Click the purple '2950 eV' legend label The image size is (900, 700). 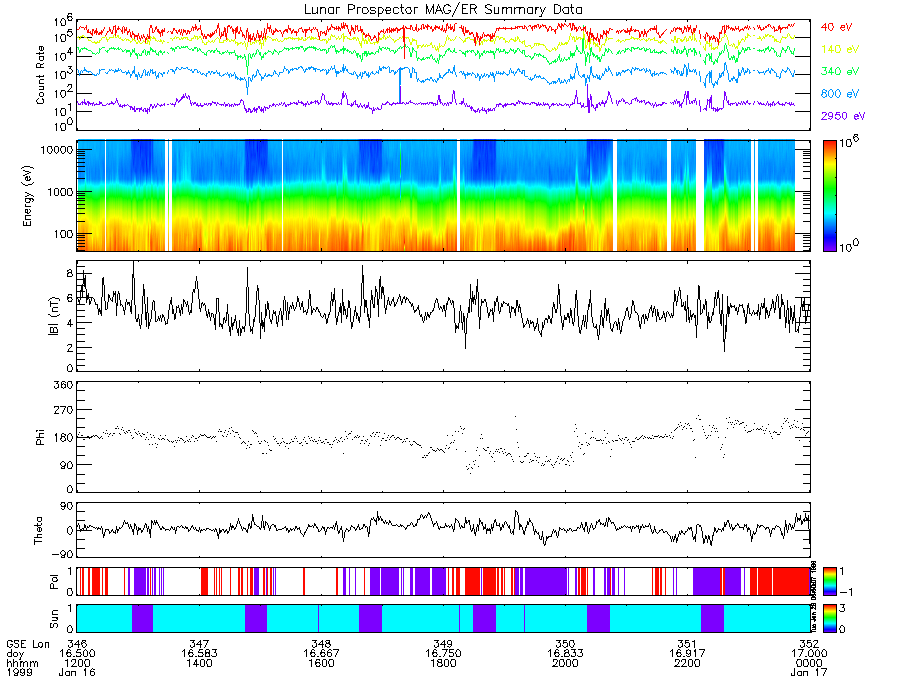[843, 116]
